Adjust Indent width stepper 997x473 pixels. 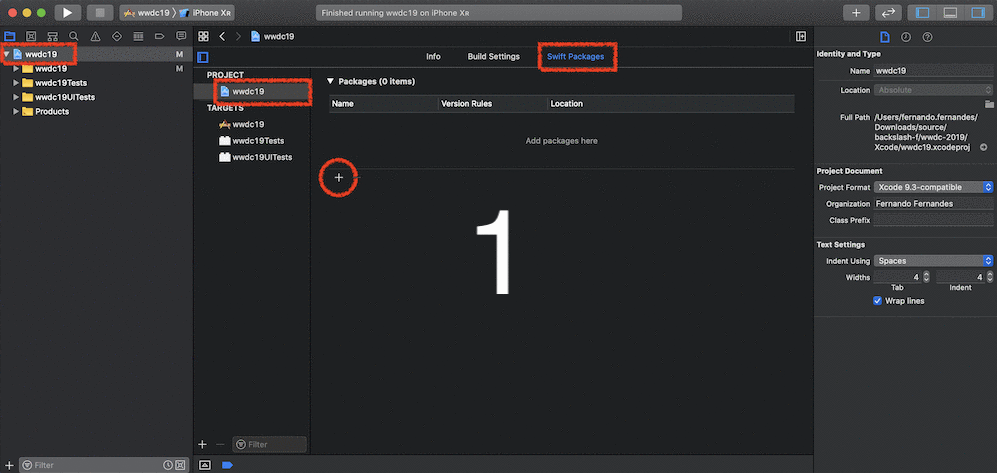(989, 277)
